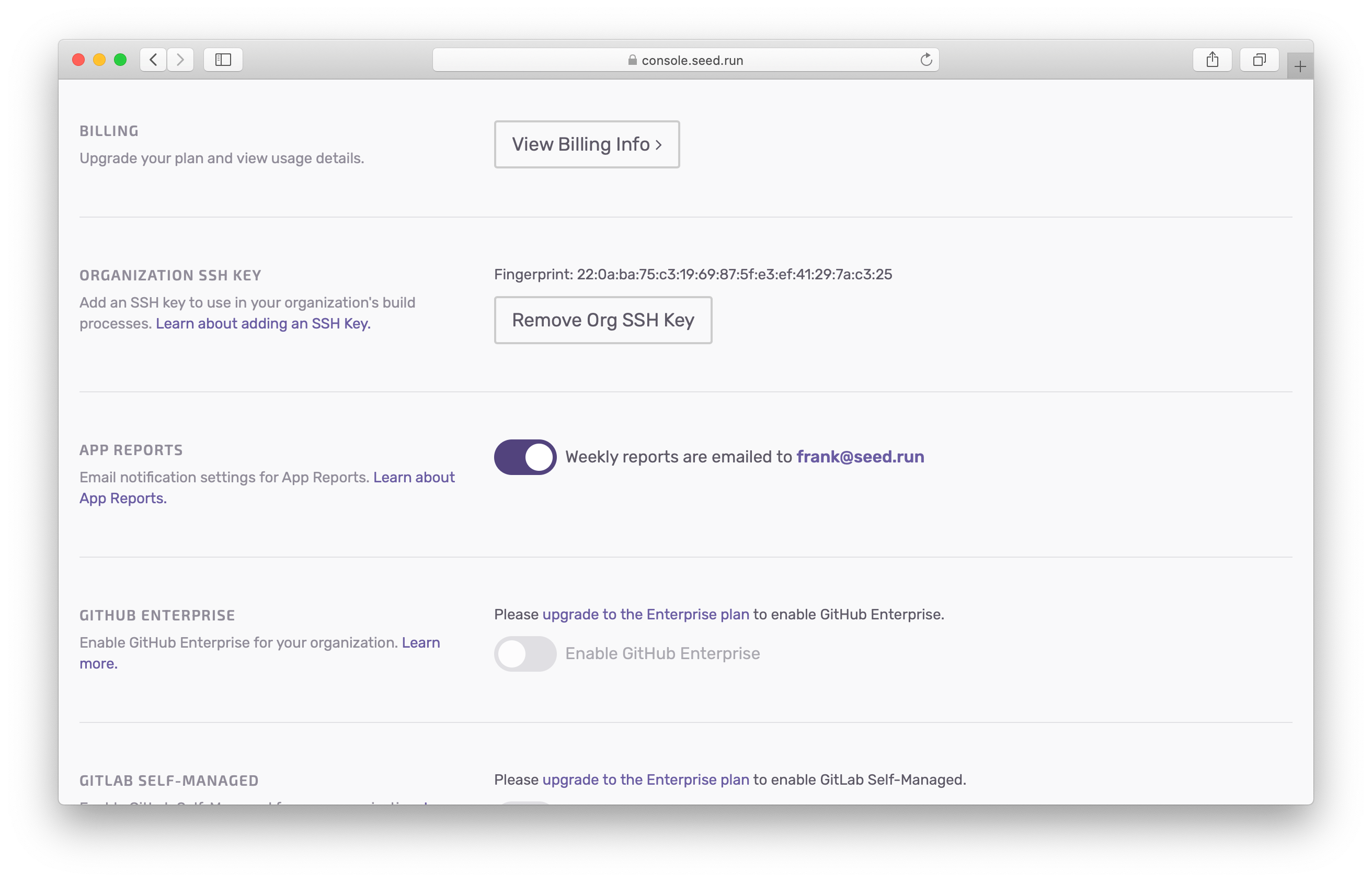Toggle Enable GitHub Enterprise switch

coord(525,653)
